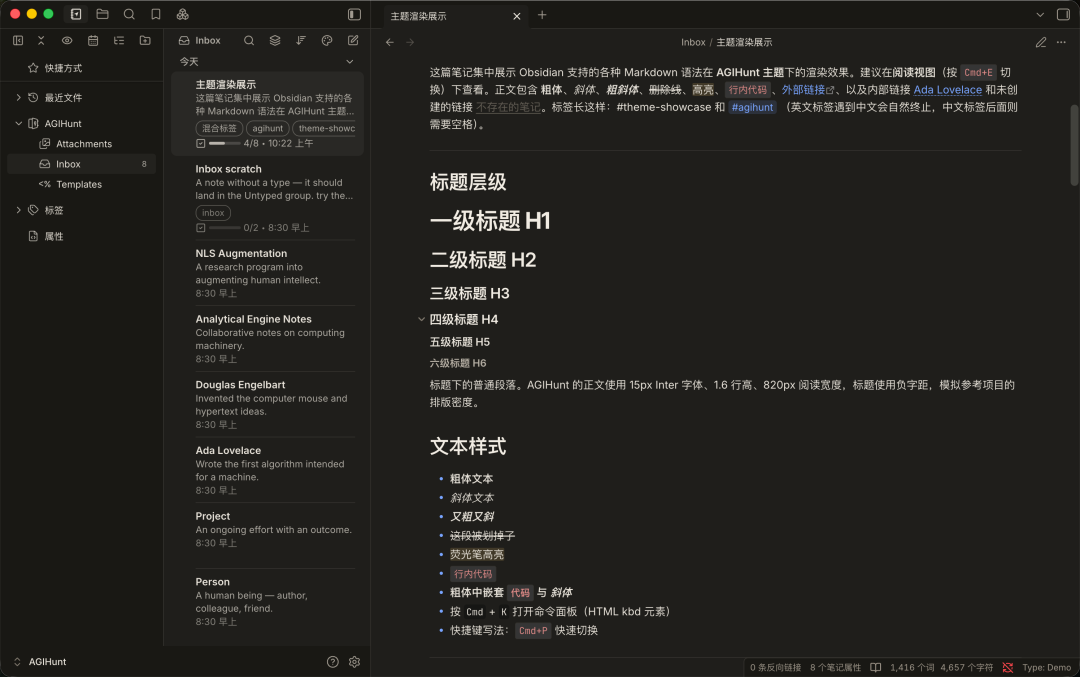Open the help icon in the bottom bar
Screen dimensions: 1080x677
[x=333, y=662]
